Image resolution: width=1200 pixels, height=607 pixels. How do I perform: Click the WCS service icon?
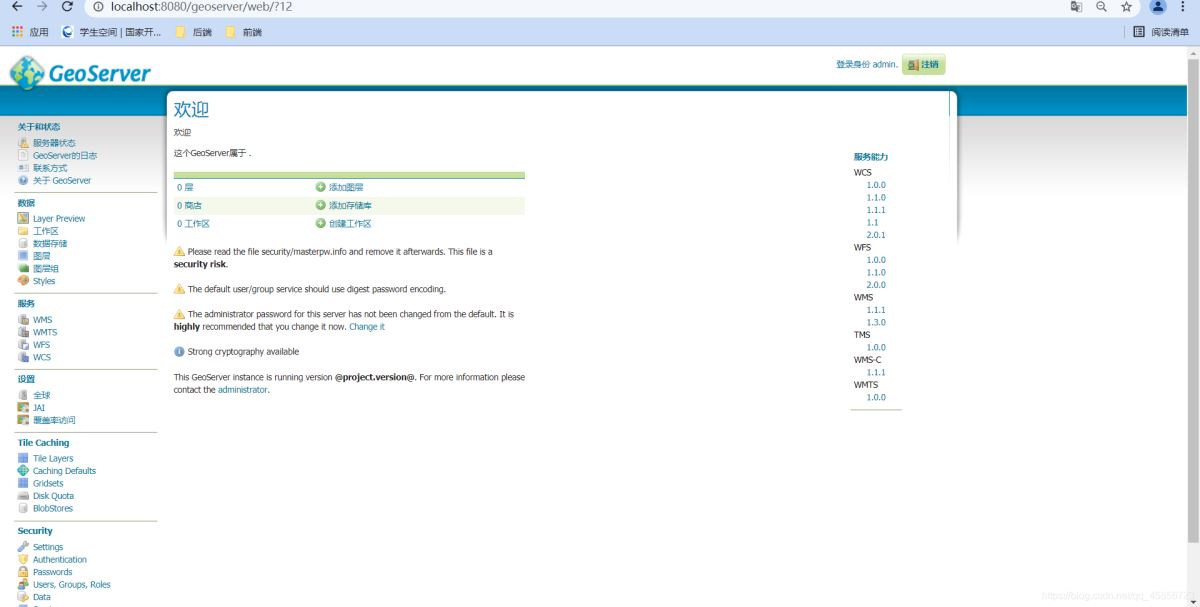23,357
